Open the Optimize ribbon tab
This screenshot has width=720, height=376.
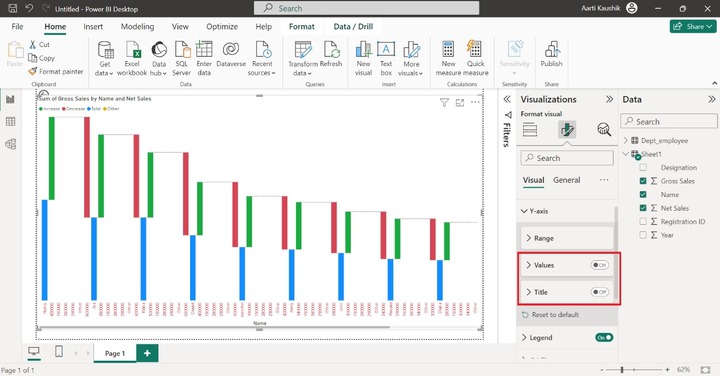222,27
